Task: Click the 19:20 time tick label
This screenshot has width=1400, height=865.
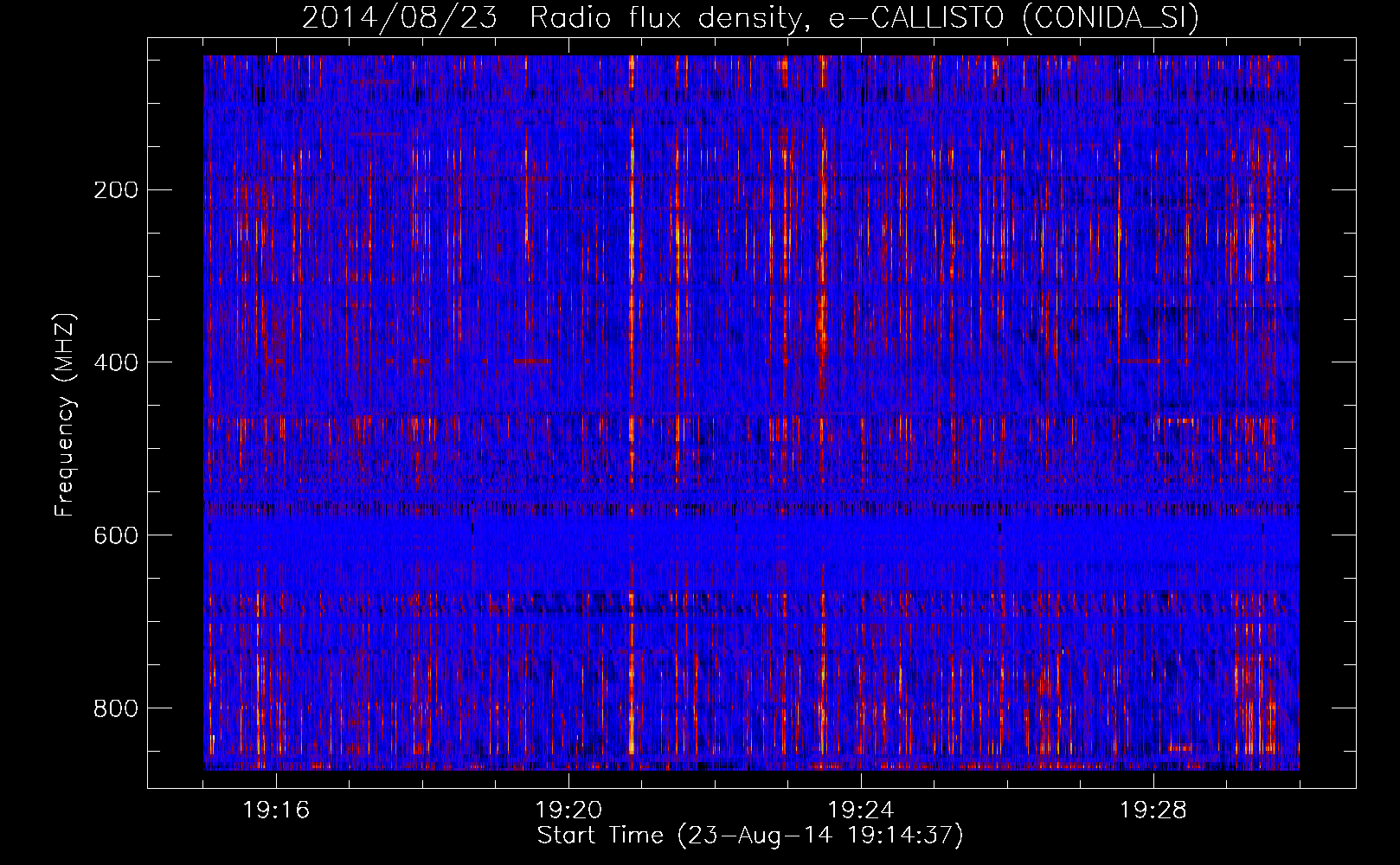Action: (x=569, y=811)
